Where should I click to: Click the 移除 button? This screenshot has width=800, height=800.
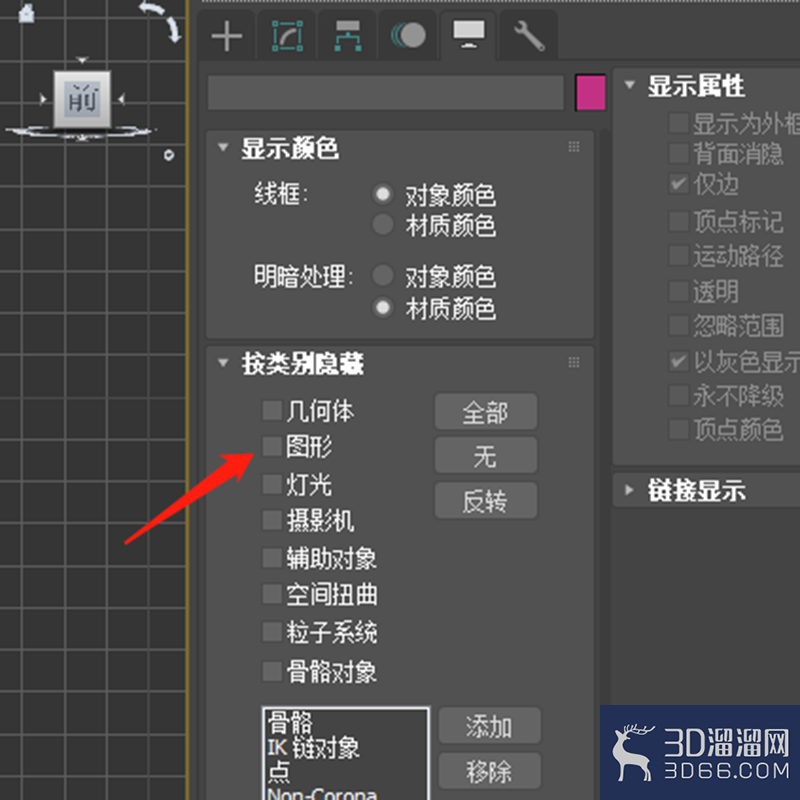pos(489,770)
